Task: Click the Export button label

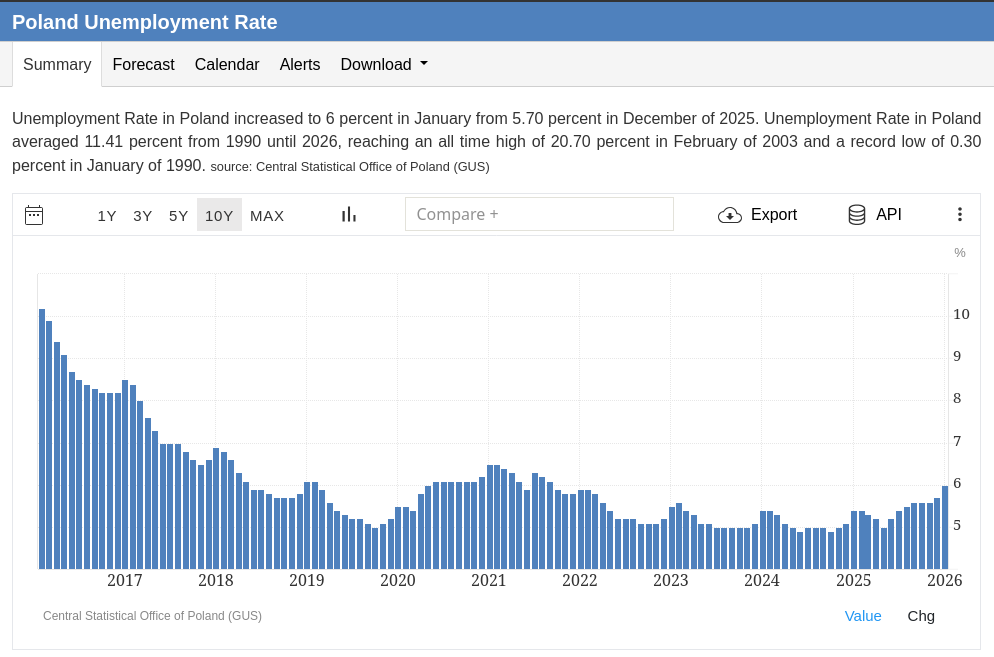Action: (773, 214)
